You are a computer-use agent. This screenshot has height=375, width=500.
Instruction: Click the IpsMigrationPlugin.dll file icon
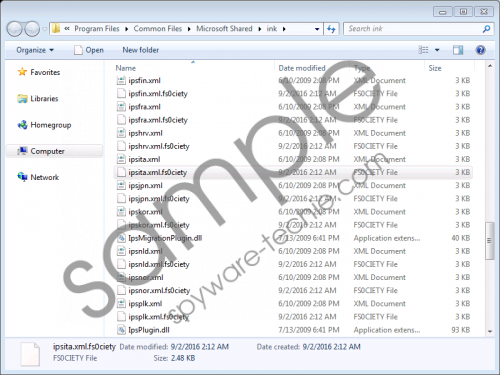tap(121, 238)
